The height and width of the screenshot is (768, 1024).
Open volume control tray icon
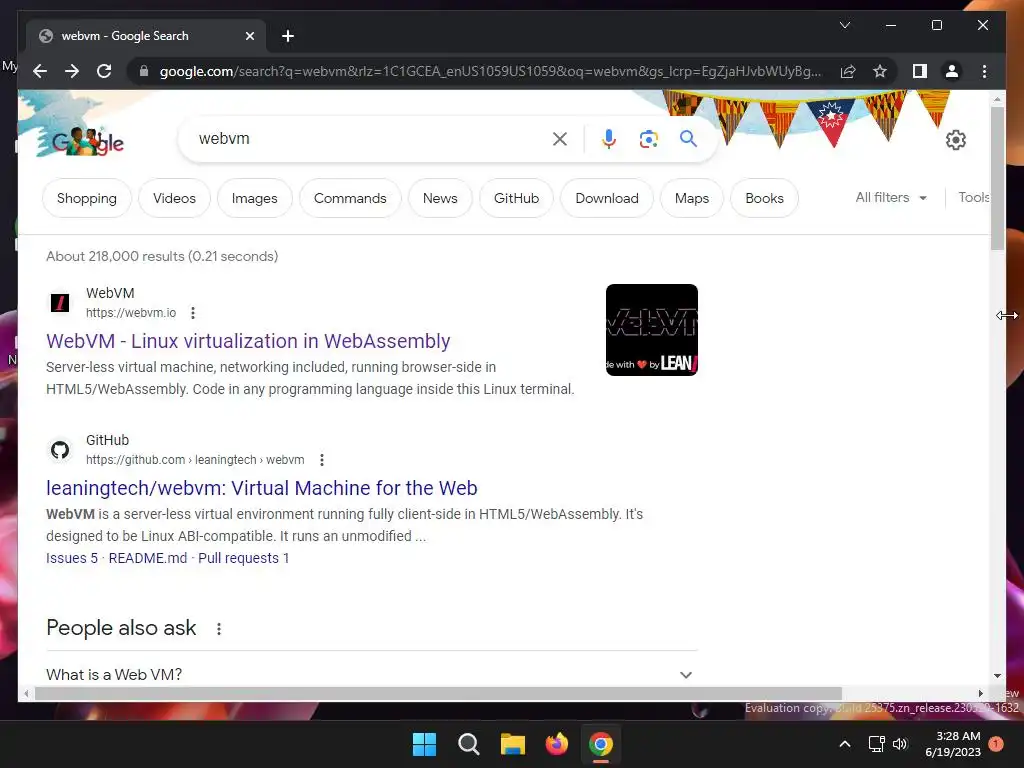tap(900, 744)
